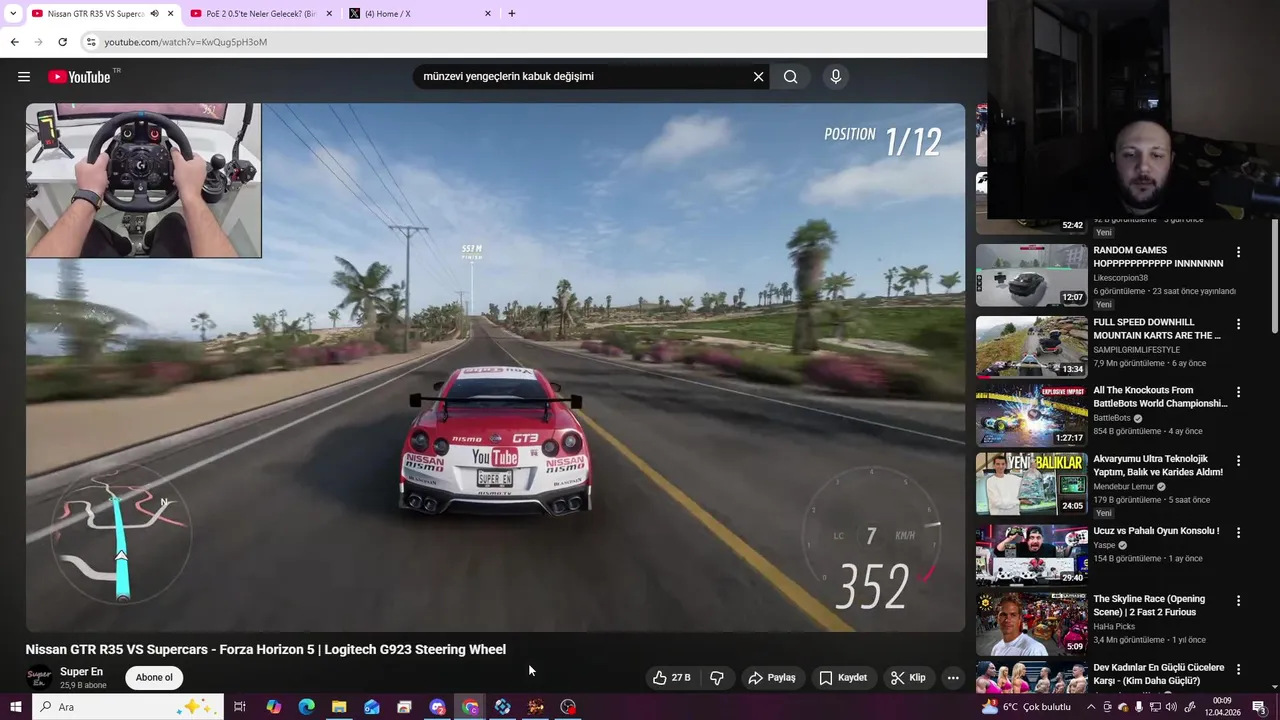This screenshot has width=1280, height=720.
Task: Show hidden system tray icons
Action: [x=1091, y=707]
